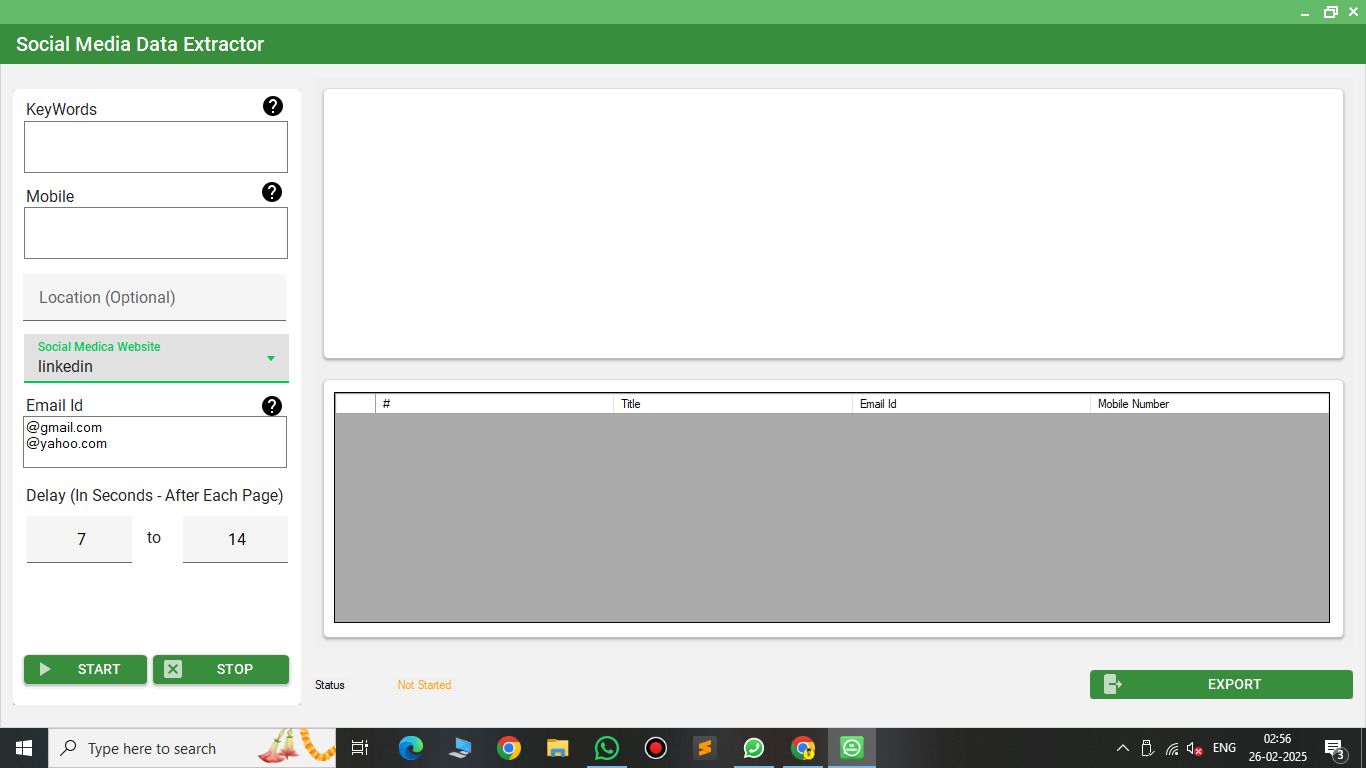Viewport: 1366px width, 768px height.
Task: Focus the Mobile text box
Action: [156, 233]
